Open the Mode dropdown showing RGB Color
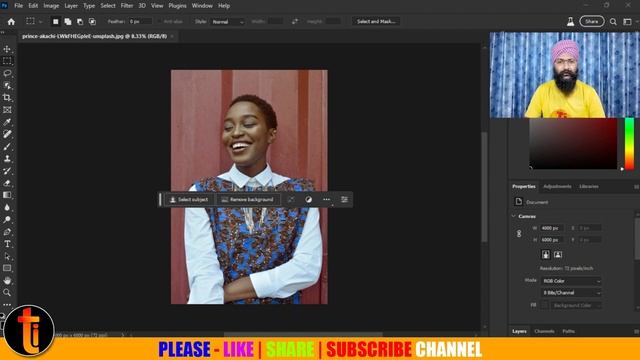This screenshot has width=640, height=360. tap(571, 281)
